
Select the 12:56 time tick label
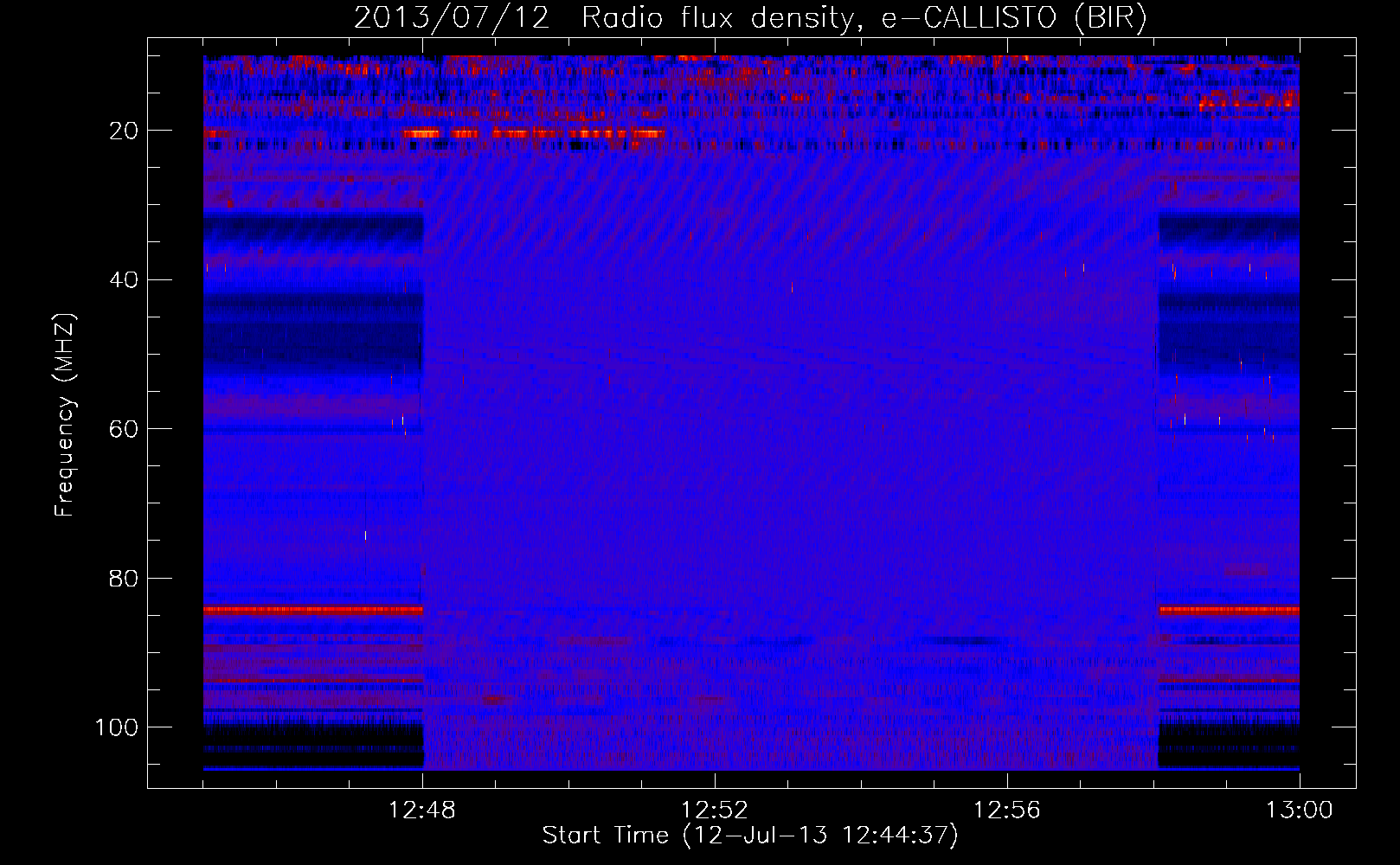point(1007,811)
